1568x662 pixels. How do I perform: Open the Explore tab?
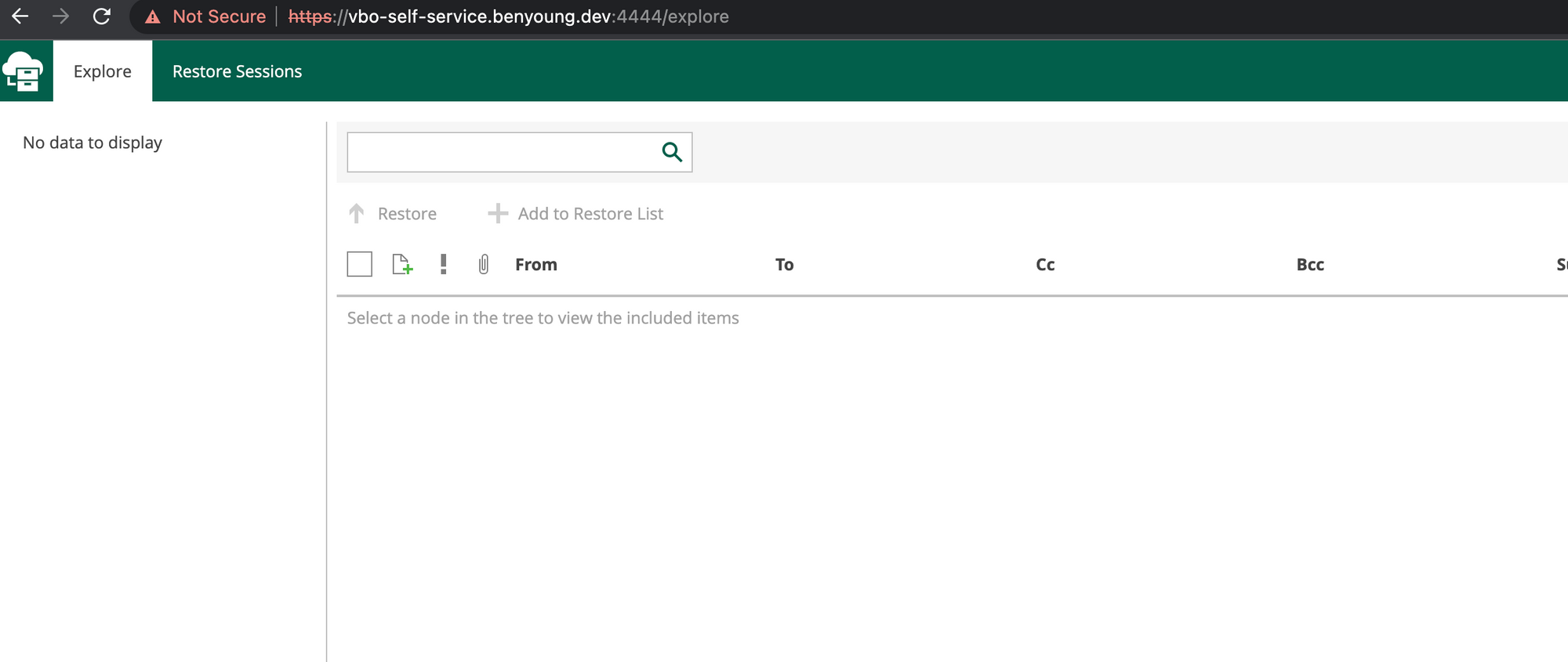103,71
